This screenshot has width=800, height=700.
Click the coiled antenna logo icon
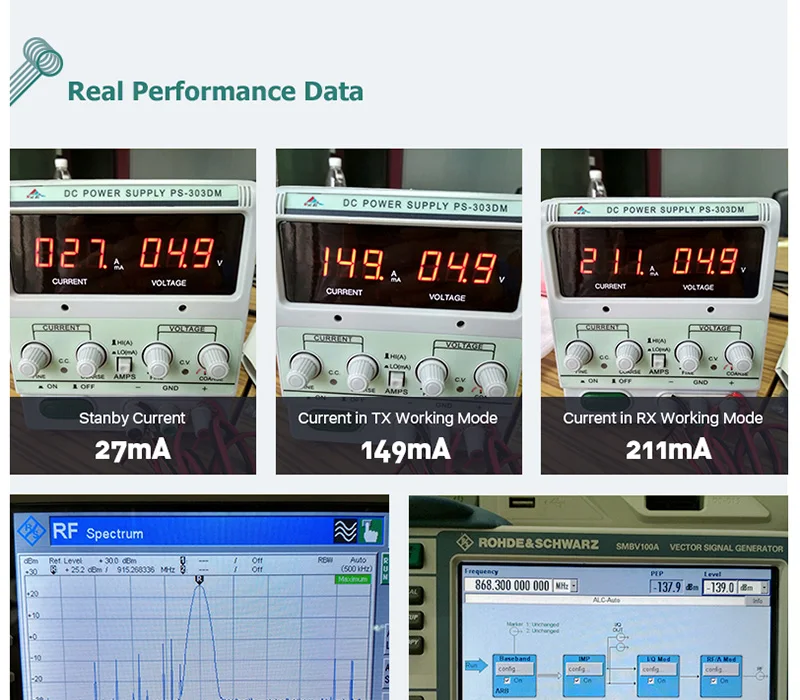[36, 71]
